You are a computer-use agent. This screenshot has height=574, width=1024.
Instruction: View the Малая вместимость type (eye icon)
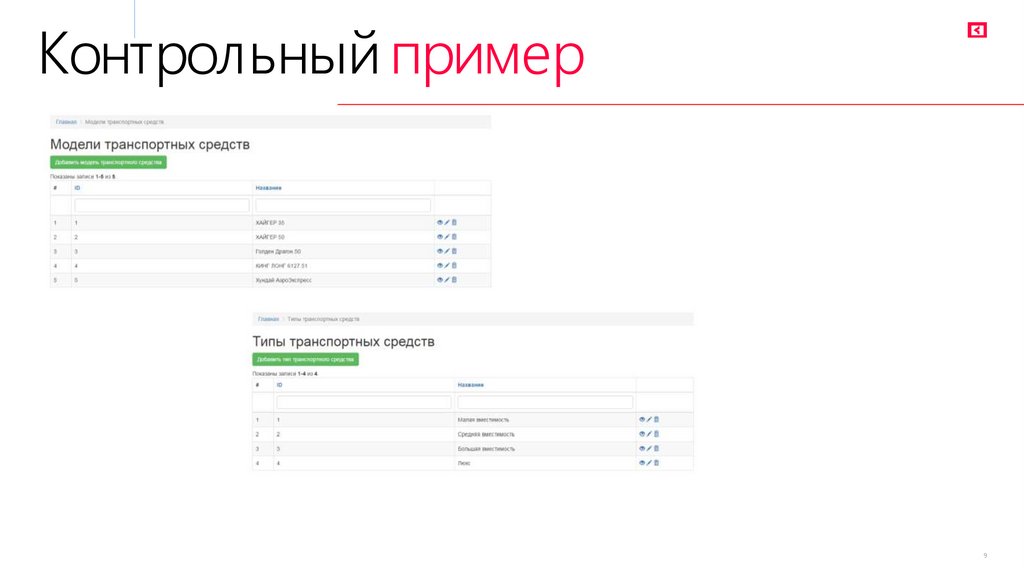642,420
